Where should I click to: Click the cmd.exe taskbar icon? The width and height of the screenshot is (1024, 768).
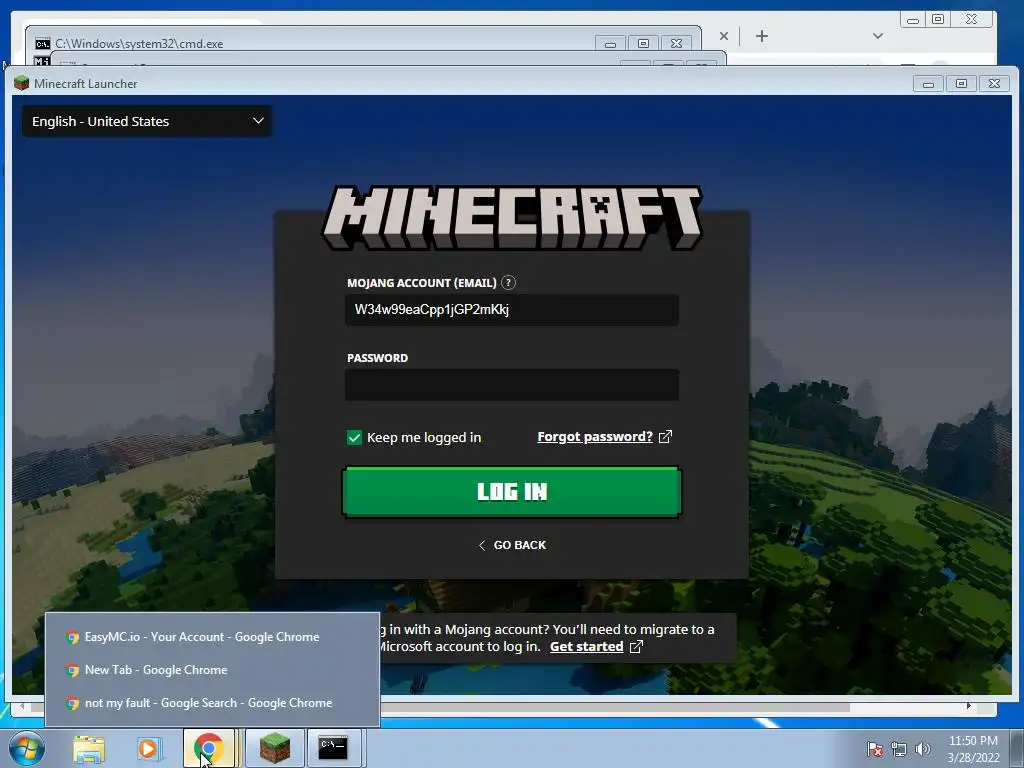[333, 748]
